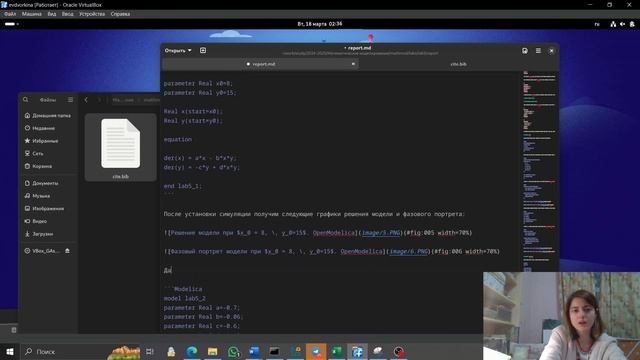Eject the VBox_GAs volume
The height and width of the screenshot is (360, 640).
tap(67, 251)
